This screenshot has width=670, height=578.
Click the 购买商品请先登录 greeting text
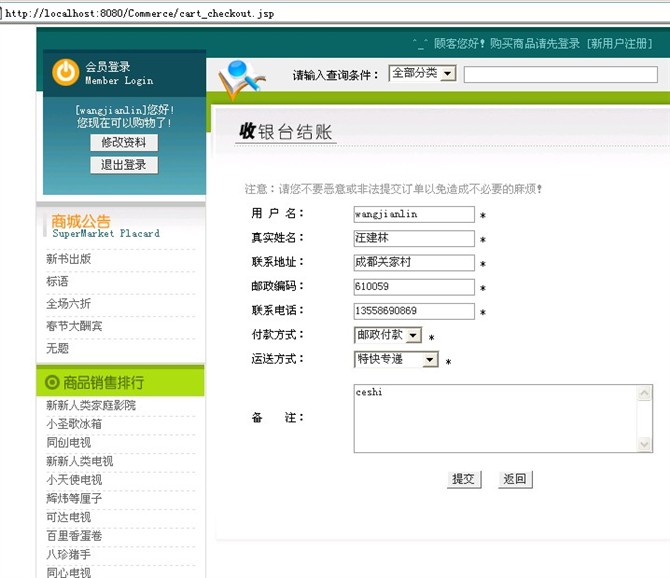click(535, 44)
